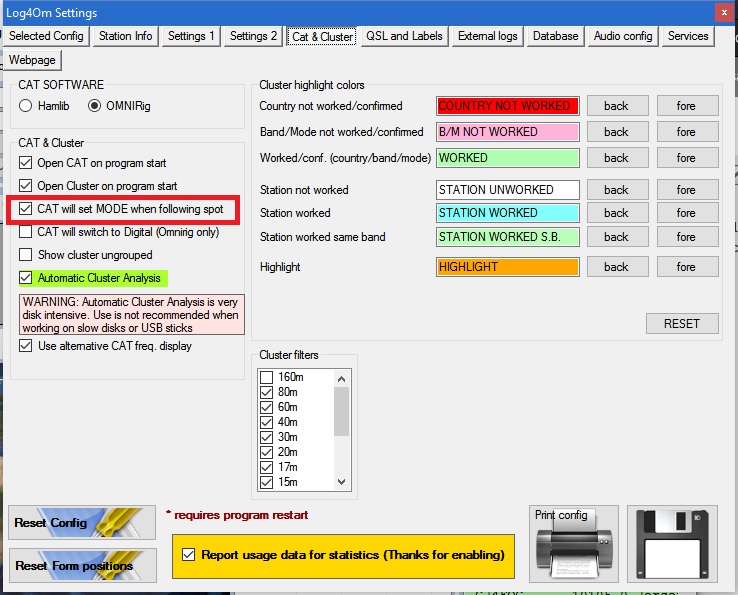Toggle Open Cluster on program start
738x595 pixels.
[25, 186]
